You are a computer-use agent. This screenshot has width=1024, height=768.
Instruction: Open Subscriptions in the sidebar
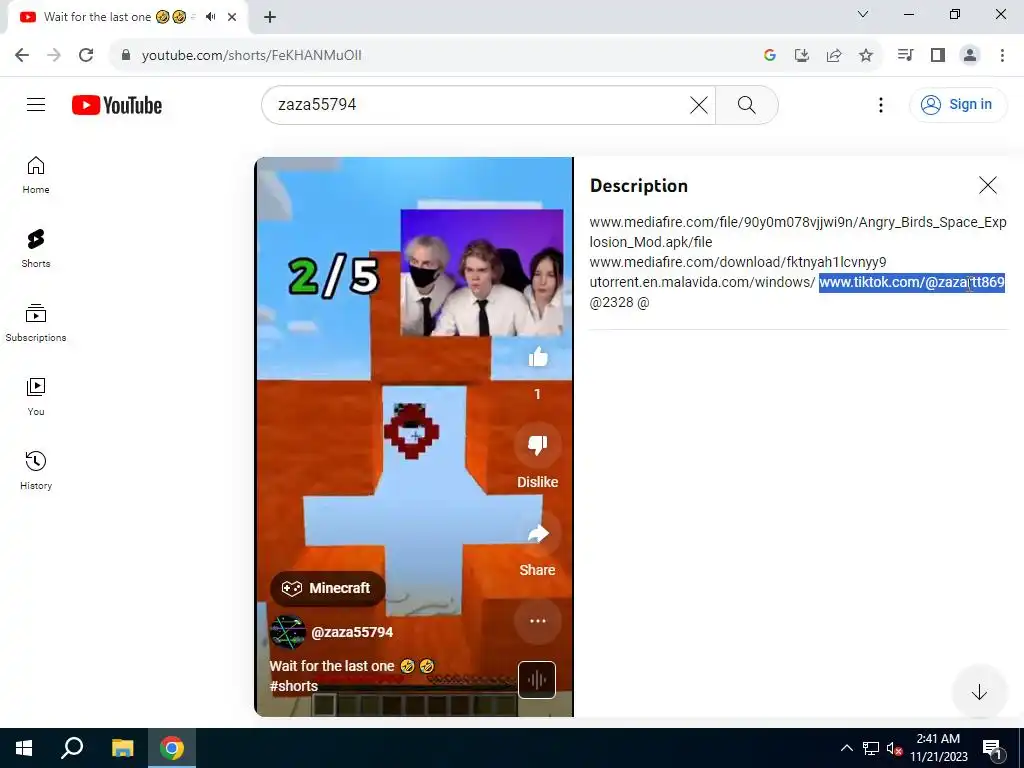point(36,323)
